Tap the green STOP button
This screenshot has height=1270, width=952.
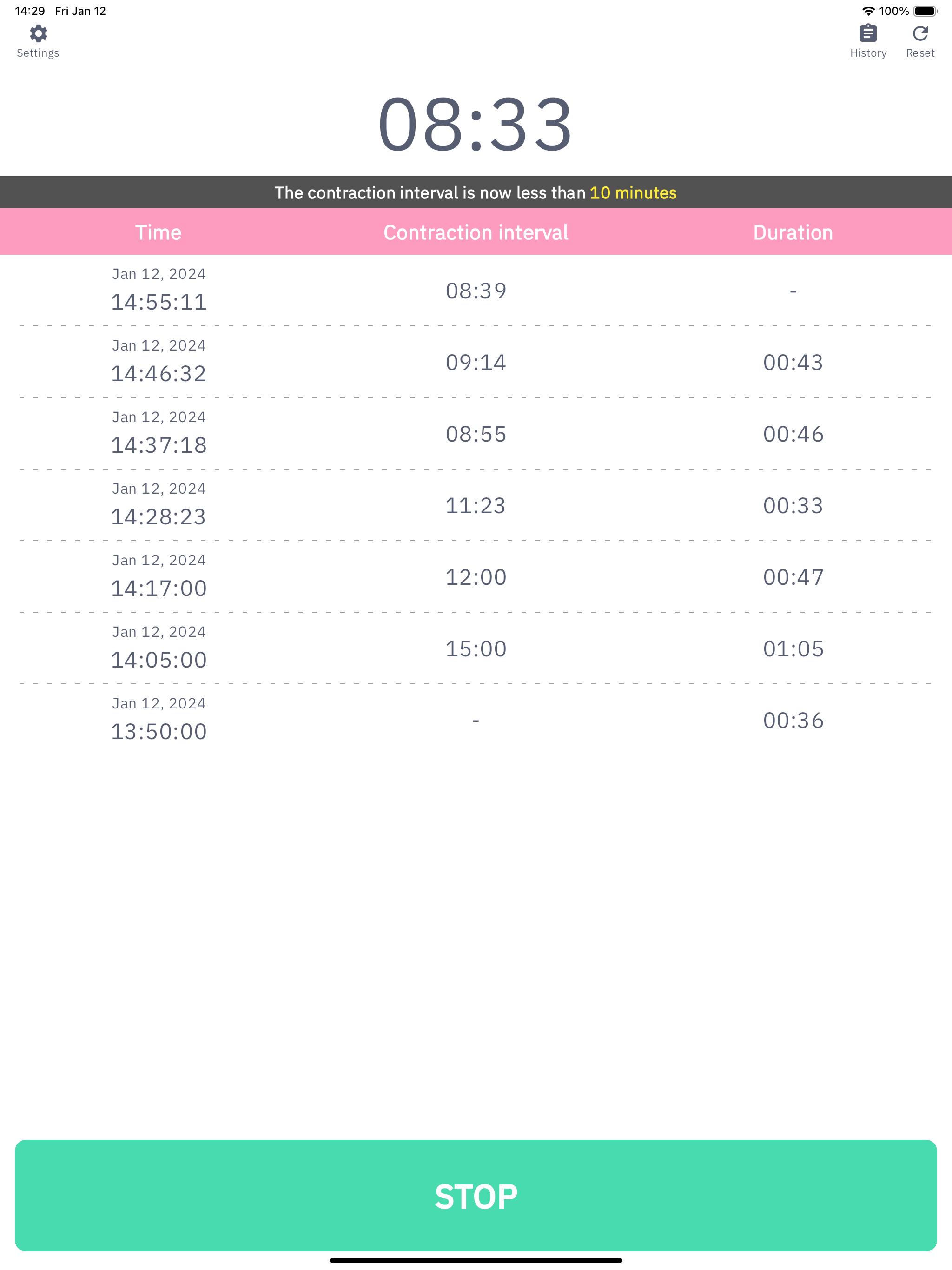[476, 1195]
